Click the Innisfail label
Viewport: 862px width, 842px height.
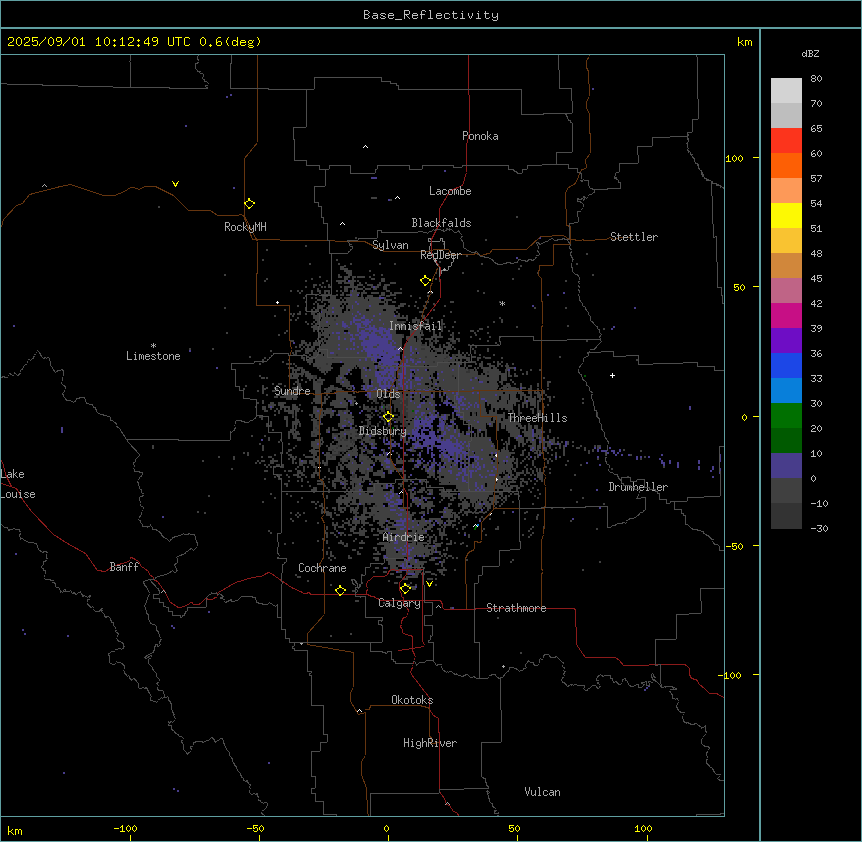(415, 326)
